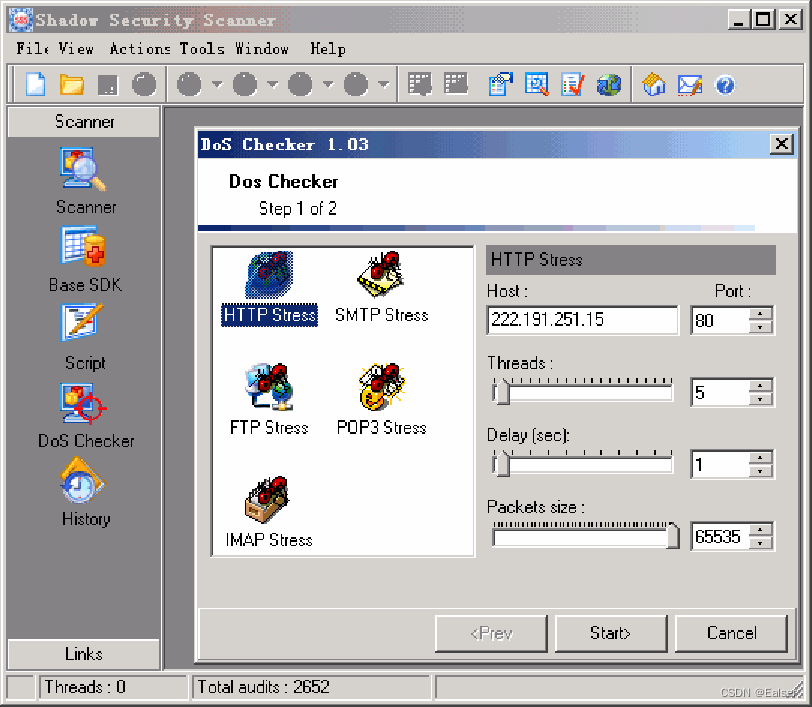Increase Threads with the up spinner arrow
The height and width of the screenshot is (707, 812).
[x=760, y=386]
